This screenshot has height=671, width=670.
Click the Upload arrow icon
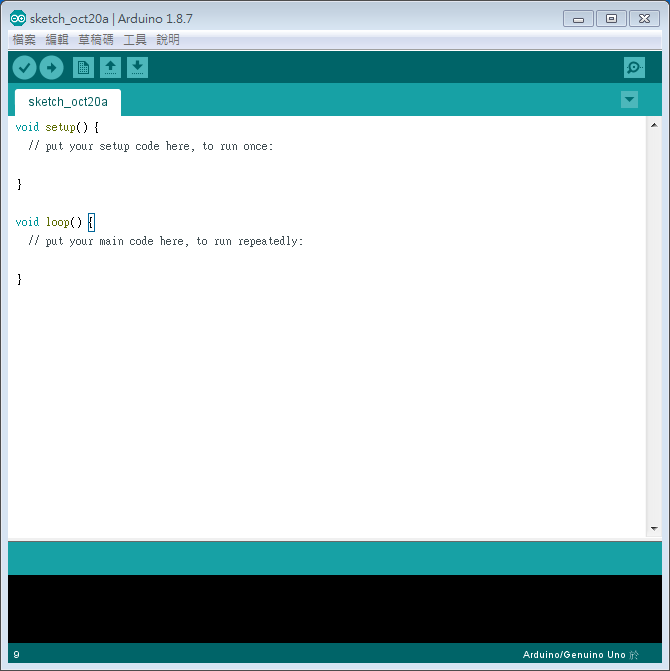[x=51, y=68]
